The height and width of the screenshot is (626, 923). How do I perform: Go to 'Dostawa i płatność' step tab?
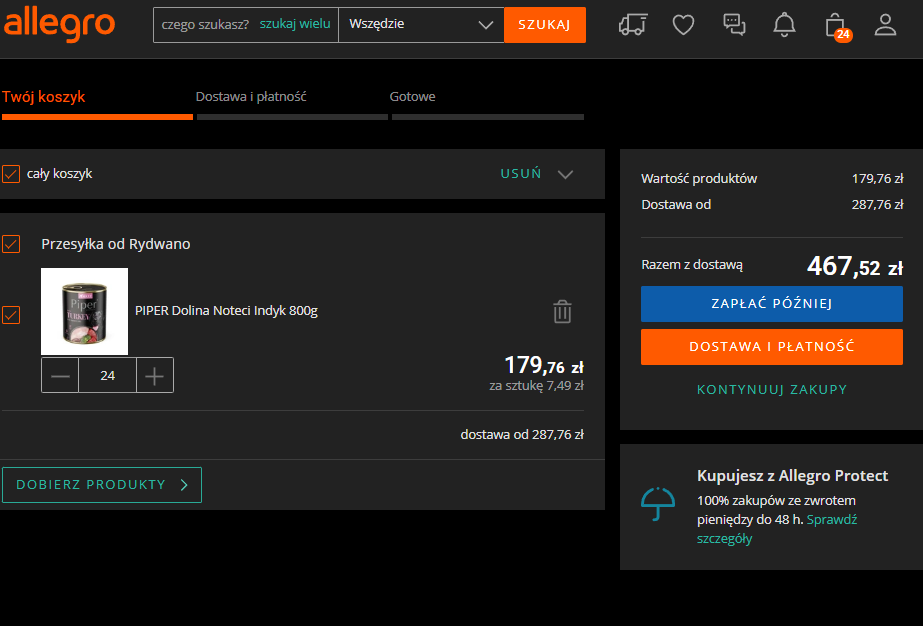click(x=251, y=97)
